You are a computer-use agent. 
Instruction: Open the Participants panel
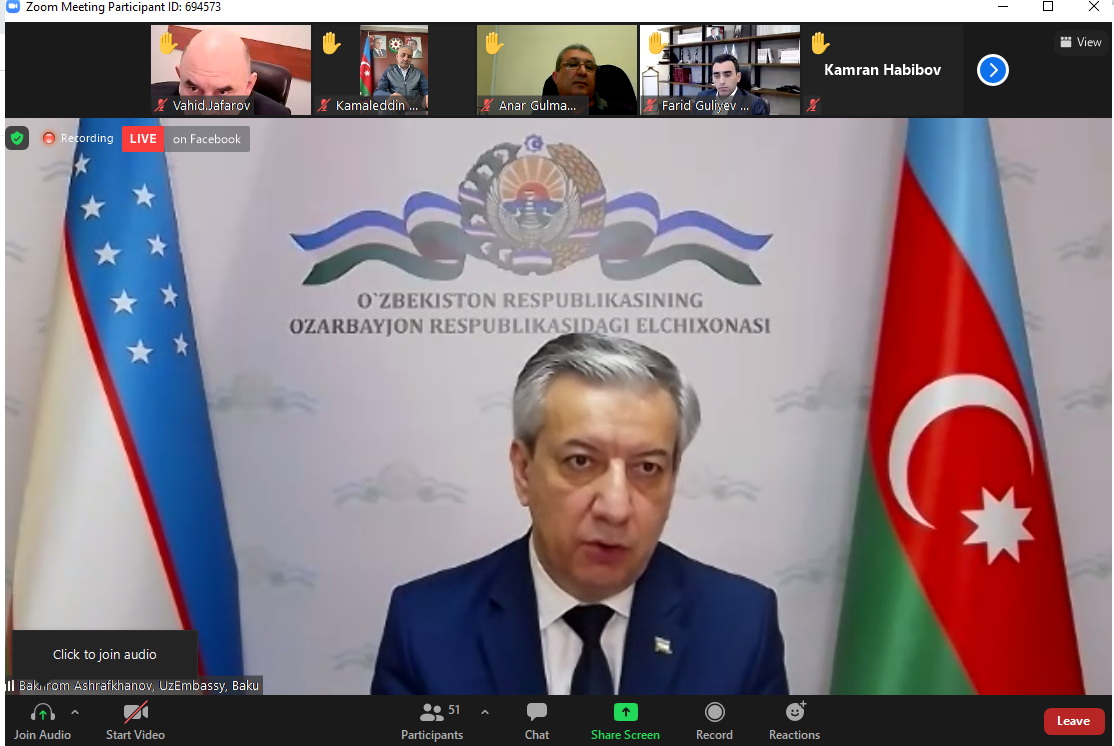[x=432, y=720]
